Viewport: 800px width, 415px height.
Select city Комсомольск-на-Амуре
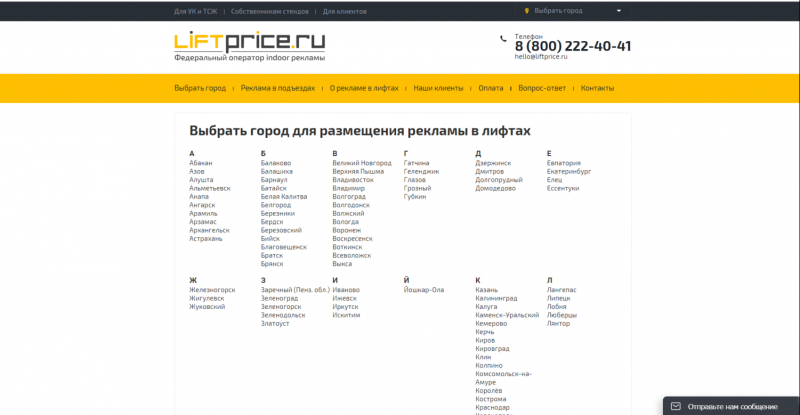(x=504, y=378)
